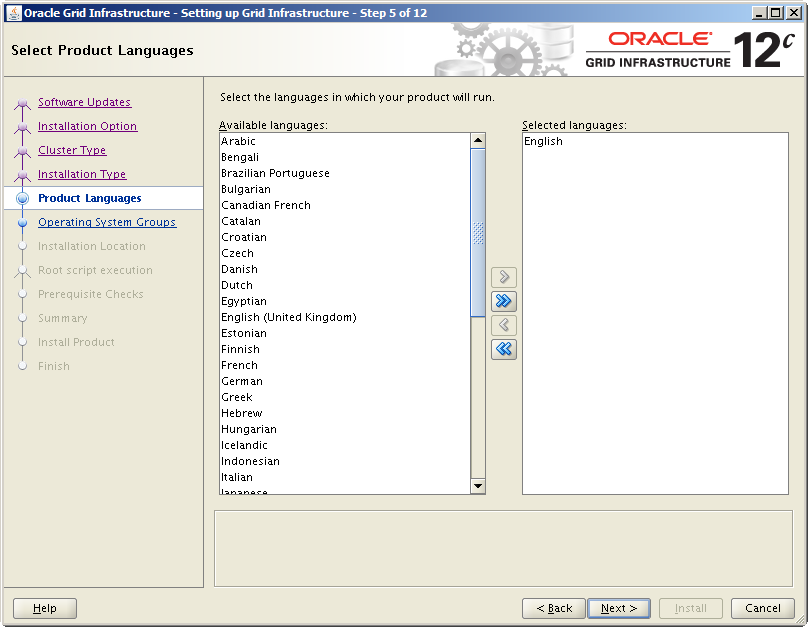The height and width of the screenshot is (627, 808).
Task: Click the Java icon in title bar
Action: click(13, 13)
